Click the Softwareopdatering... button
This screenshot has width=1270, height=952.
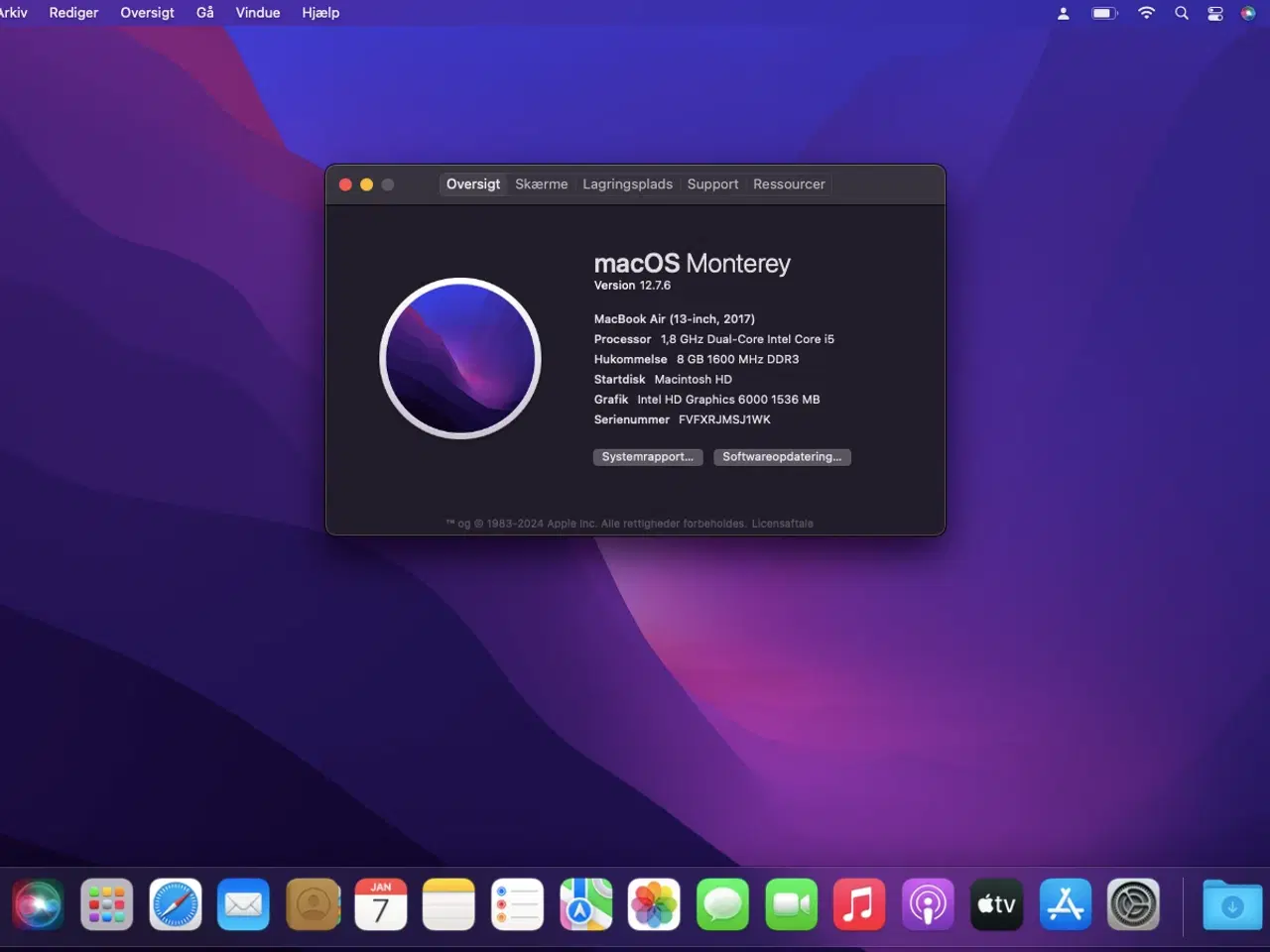click(x=782, y=457)
